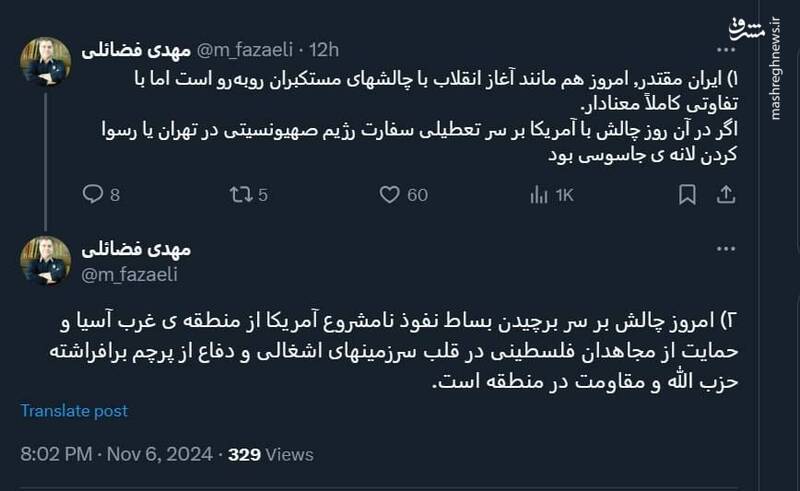Click the @m_fazaeli handle in the first tweet header
Image resolution: width=800 pixels, height=491 pixels.
pyautogui.click(x=241, y=49)
